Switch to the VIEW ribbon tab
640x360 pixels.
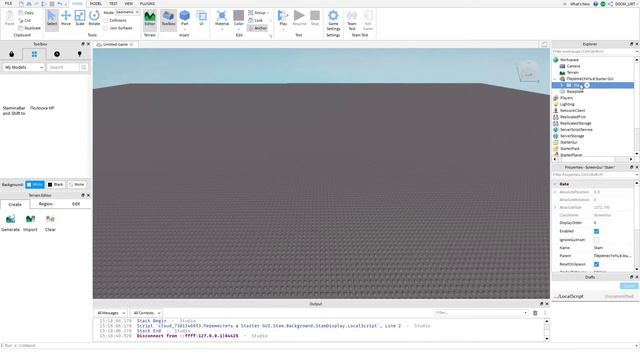[x=129, y=4]
